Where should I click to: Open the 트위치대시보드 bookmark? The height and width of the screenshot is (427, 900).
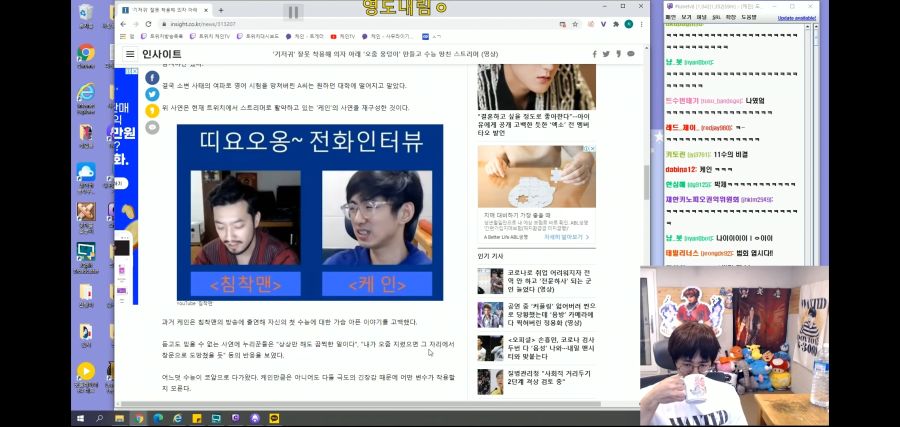258,36
